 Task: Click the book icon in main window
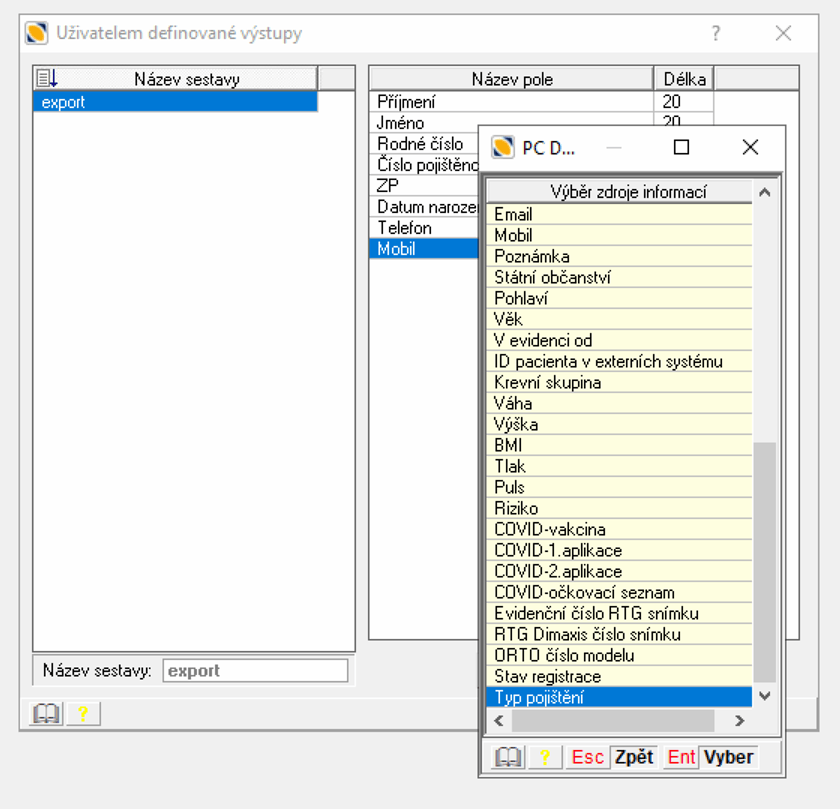pyautogui.click(x=46, y=713)
